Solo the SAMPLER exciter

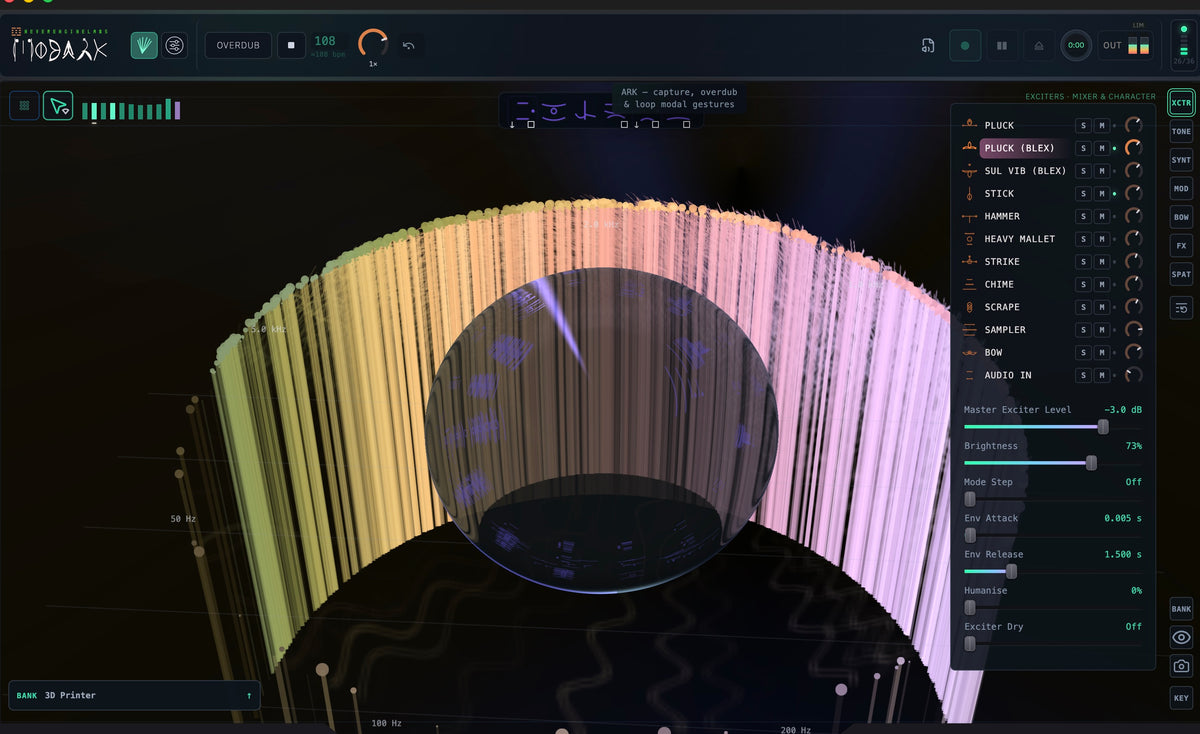coord(1083,329)
